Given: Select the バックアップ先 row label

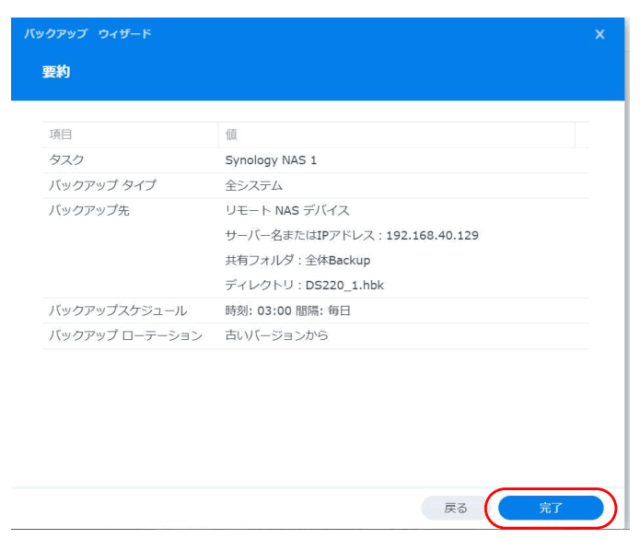Looking at the screenshot, I should 90,210.
